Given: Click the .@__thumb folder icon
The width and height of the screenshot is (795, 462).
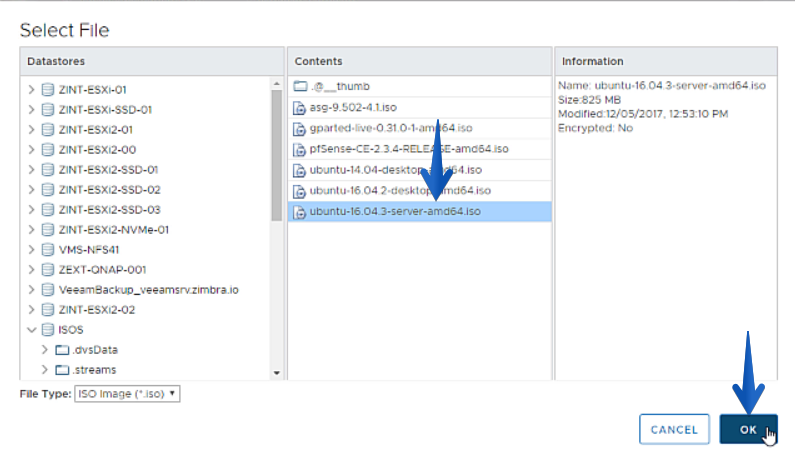Looking at the screenshot, I should pos(300,86).
